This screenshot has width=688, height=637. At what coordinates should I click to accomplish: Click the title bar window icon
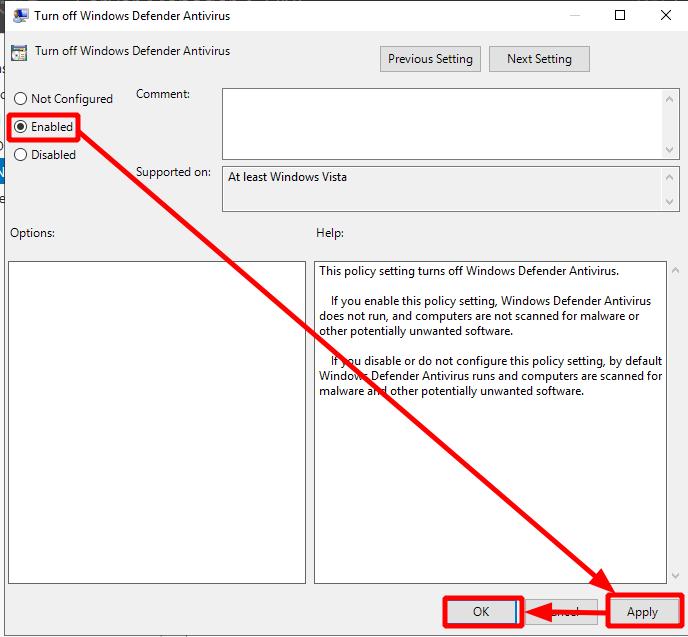tap(20, 16)
